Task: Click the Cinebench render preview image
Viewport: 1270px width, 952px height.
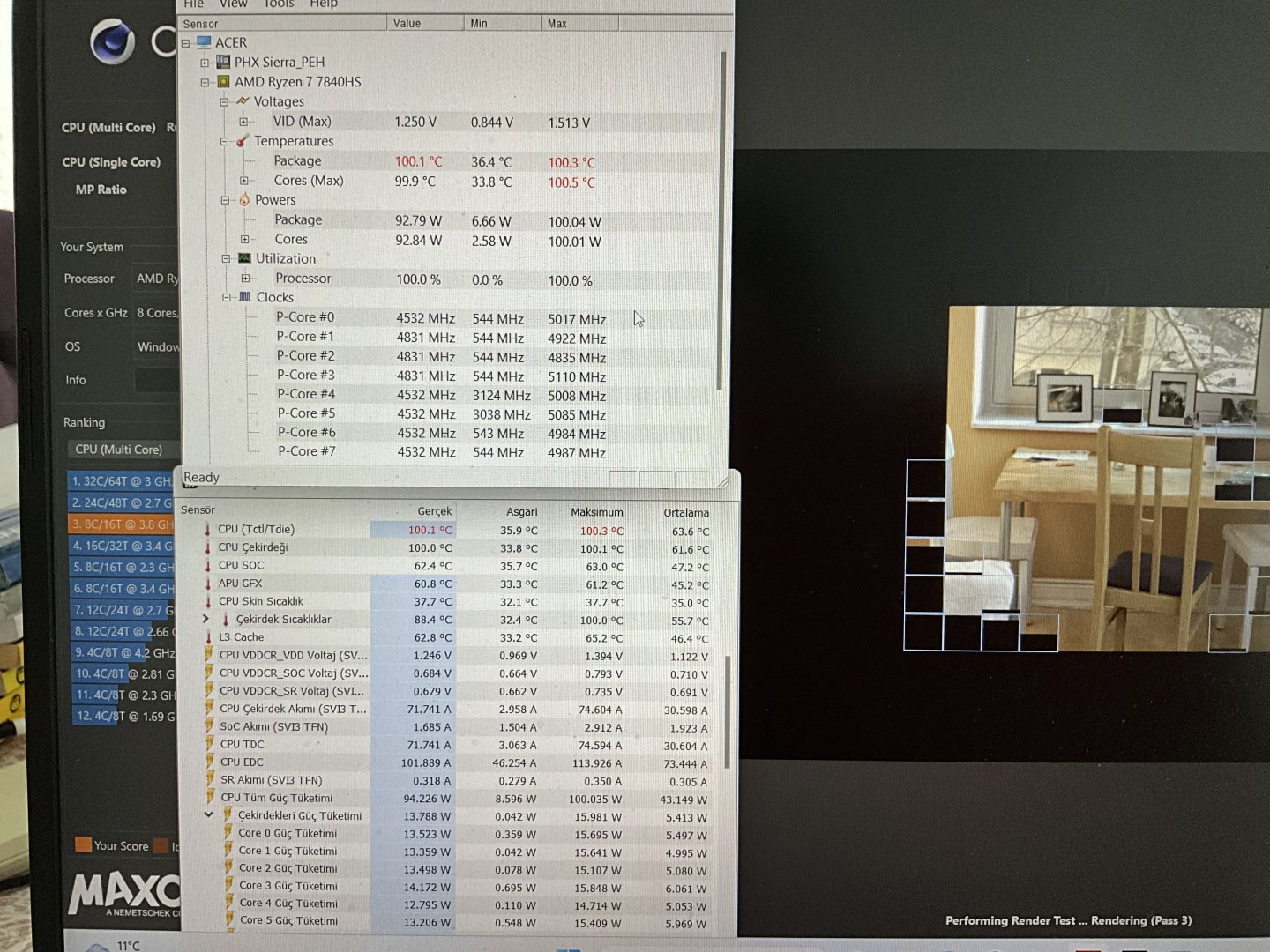Action: point(1109,479)
